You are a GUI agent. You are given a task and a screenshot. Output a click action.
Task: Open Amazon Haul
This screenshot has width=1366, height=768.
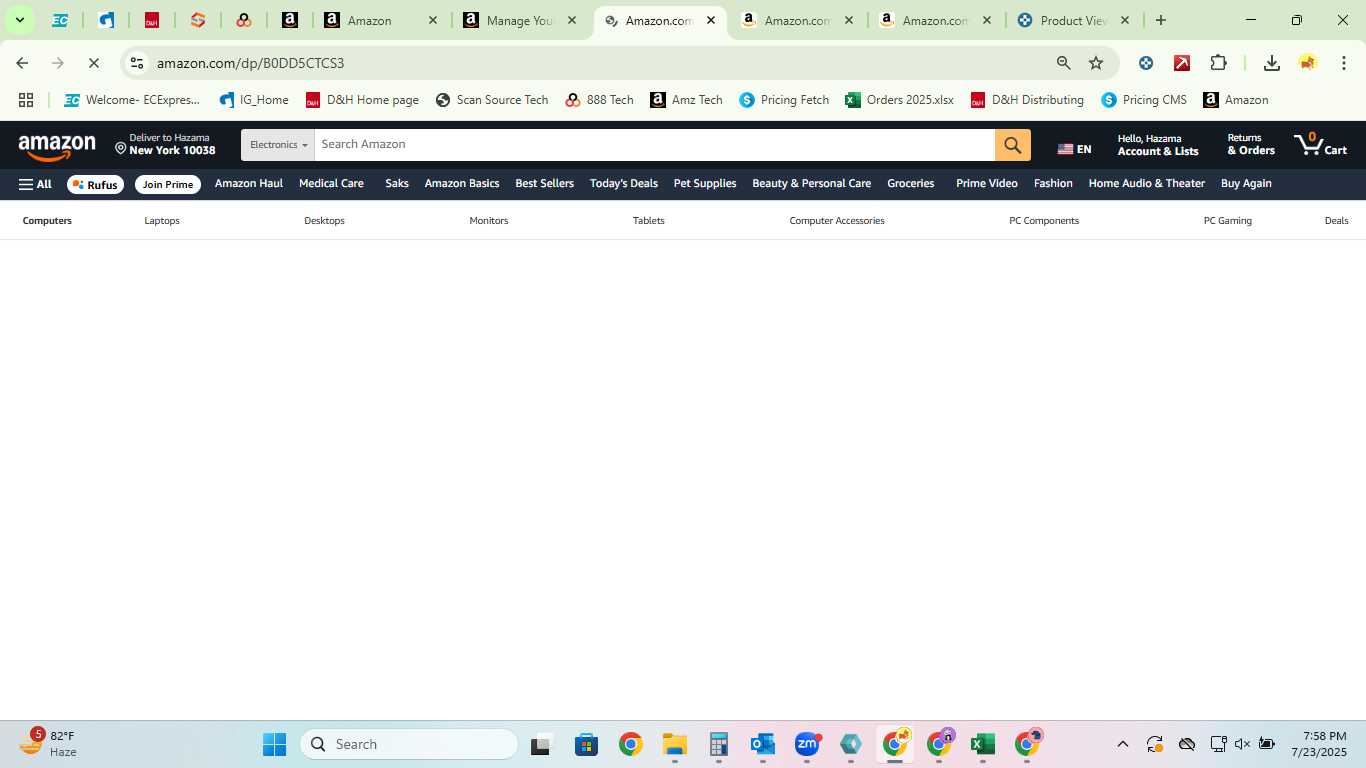(x=249, y=184)
